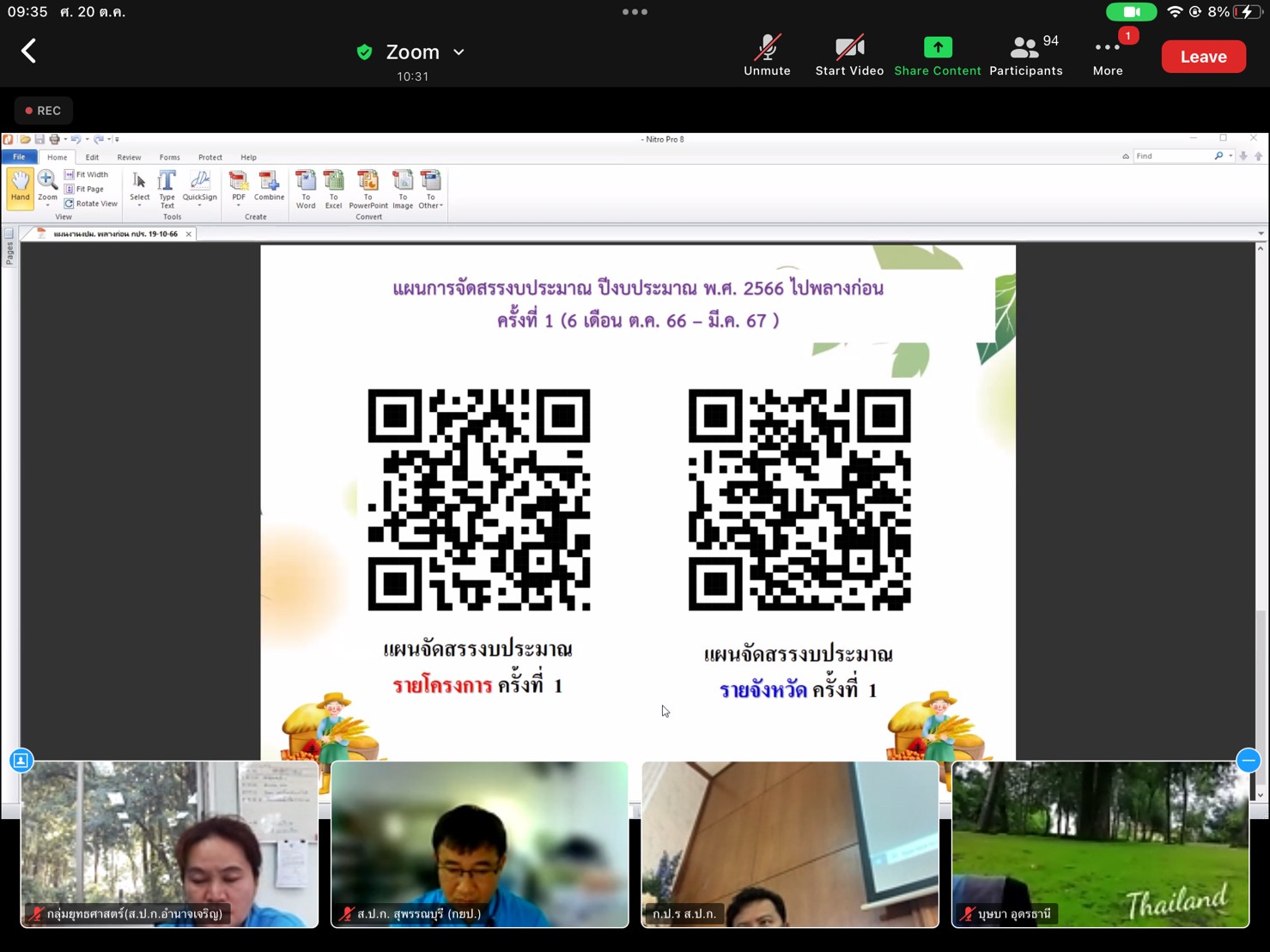Open the QuickSign dropdown arrow
This screenshot has height=952, width=1270.
pyautogui.click(x=199, y=206)
